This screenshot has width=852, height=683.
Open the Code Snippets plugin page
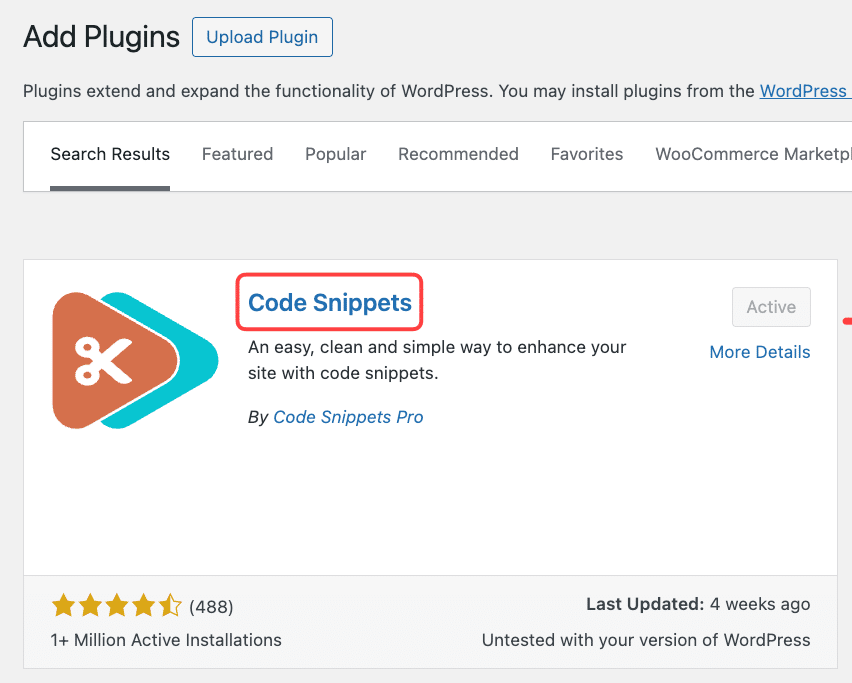[x=329, y=302]
